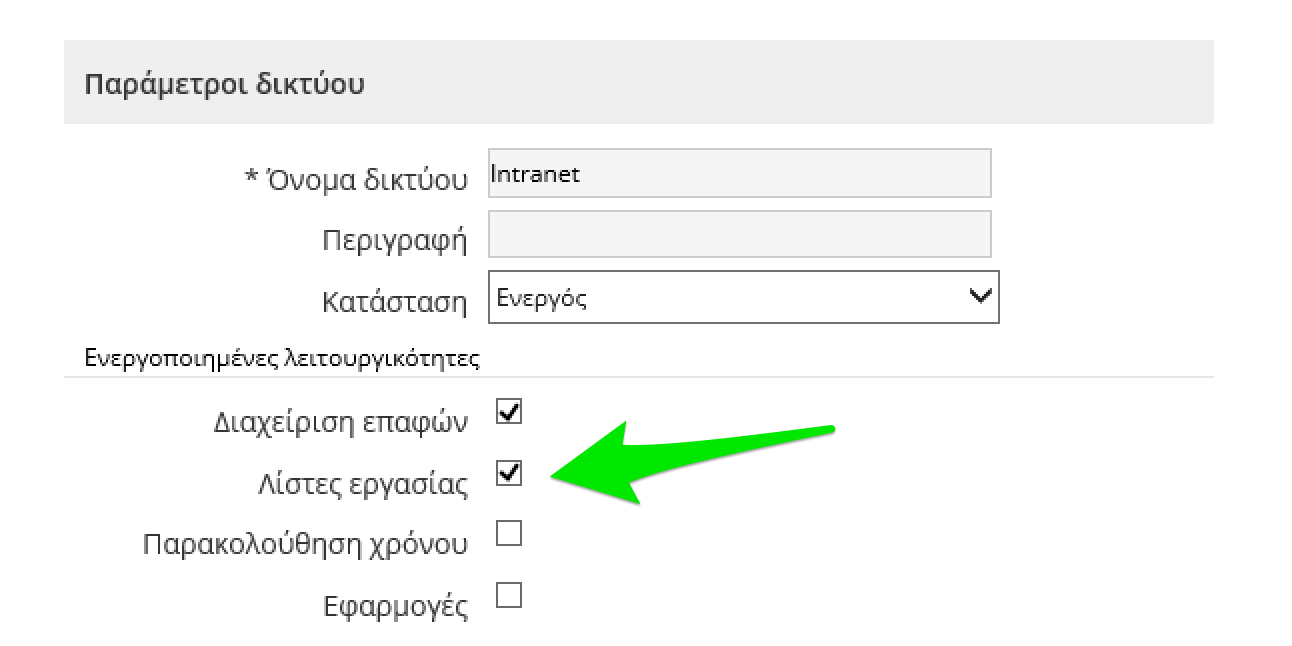Click the Διαχείριση επαφών label text

point(341,423)
